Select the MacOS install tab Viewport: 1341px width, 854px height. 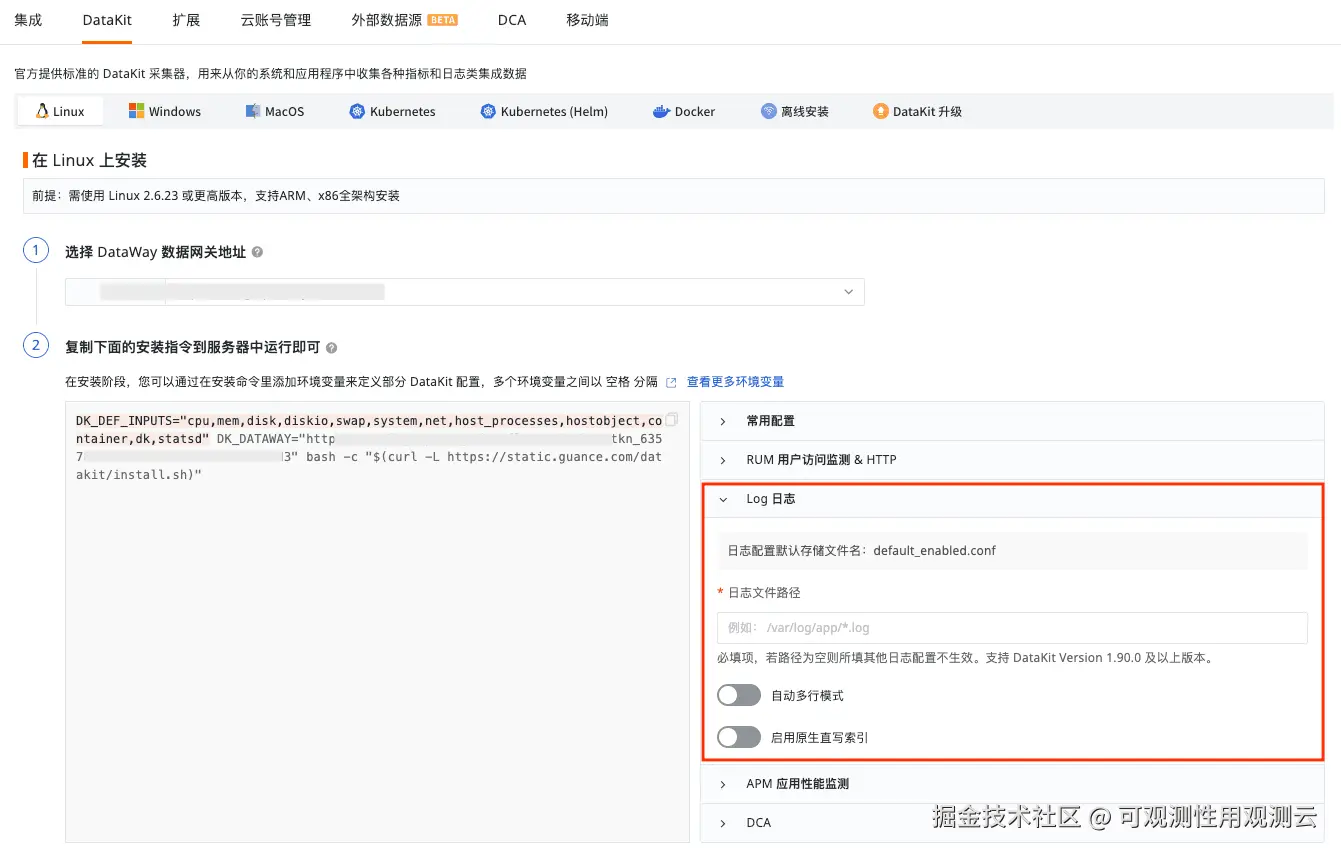coord(275,111)
